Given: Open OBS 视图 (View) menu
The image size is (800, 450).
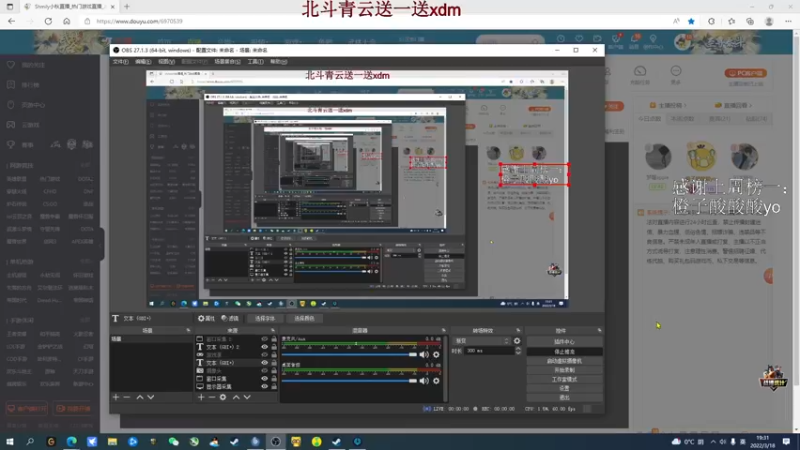Looking at the screenshot, I should (x=166, y=61).
